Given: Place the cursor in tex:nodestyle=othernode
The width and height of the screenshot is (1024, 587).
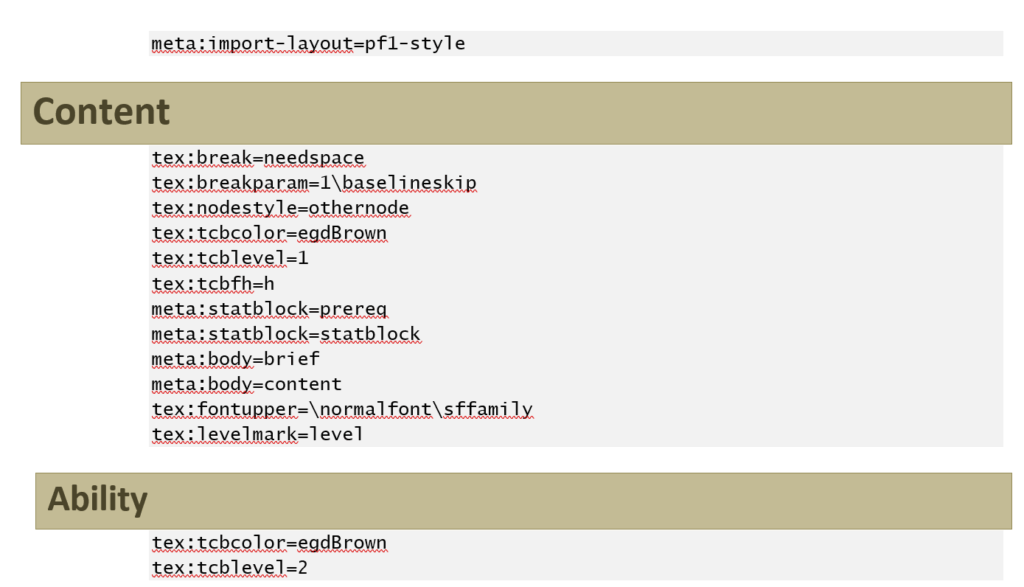Looking at the screenshot, I should click(x=280, y=208).
